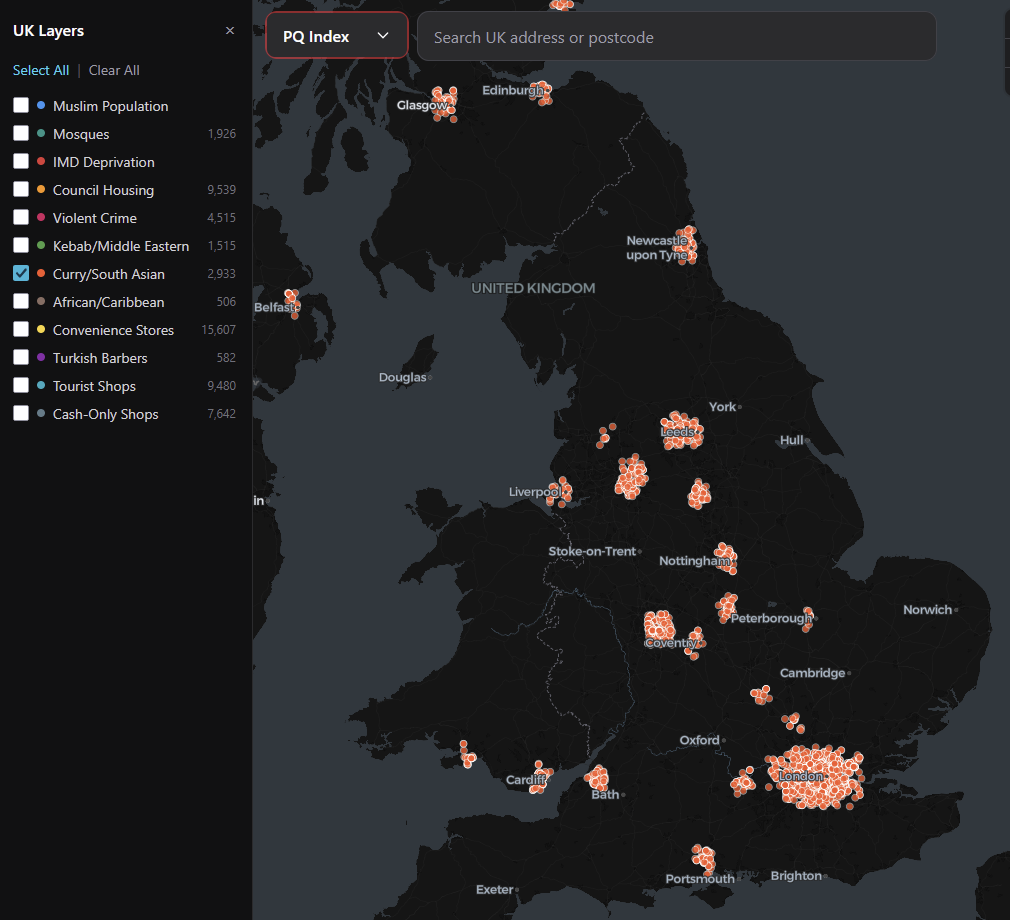Viewport: 1010px width, 920px height.
Task: Click the UK Layers panel title
Action: (48, 31)
